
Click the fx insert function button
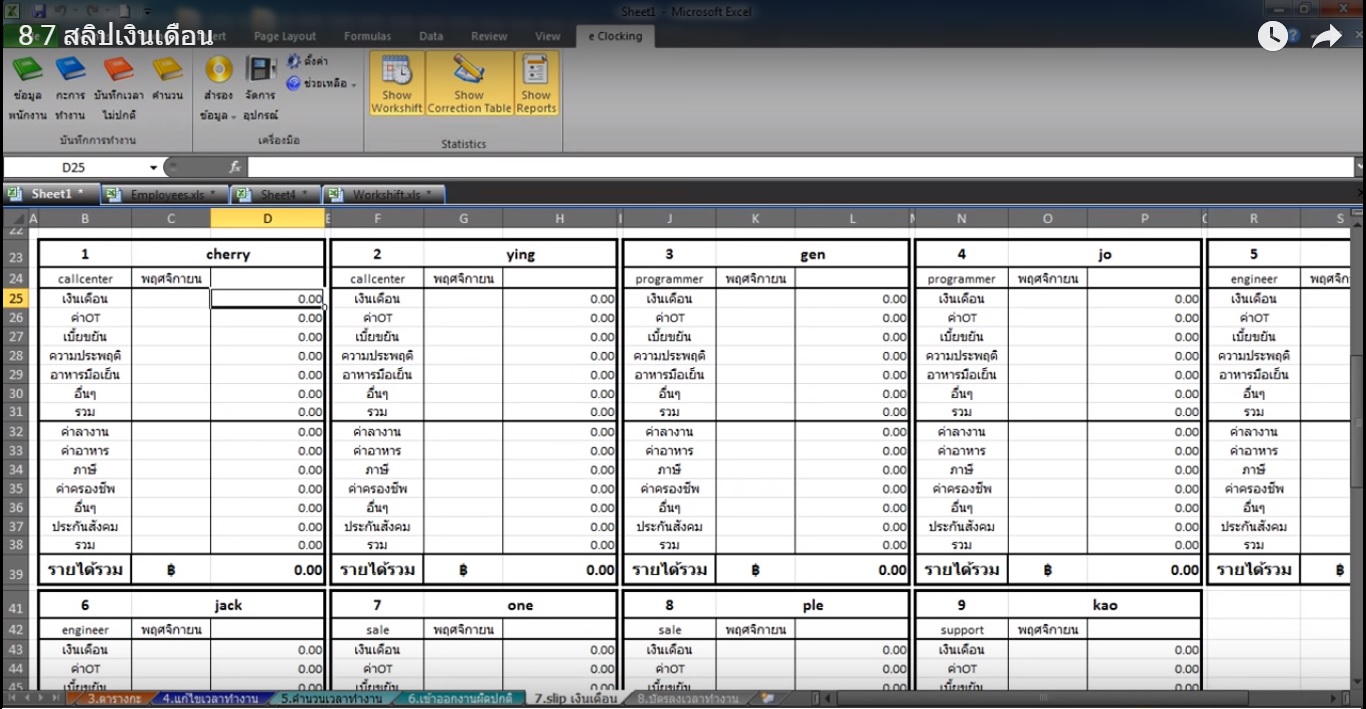click(235, 168)
